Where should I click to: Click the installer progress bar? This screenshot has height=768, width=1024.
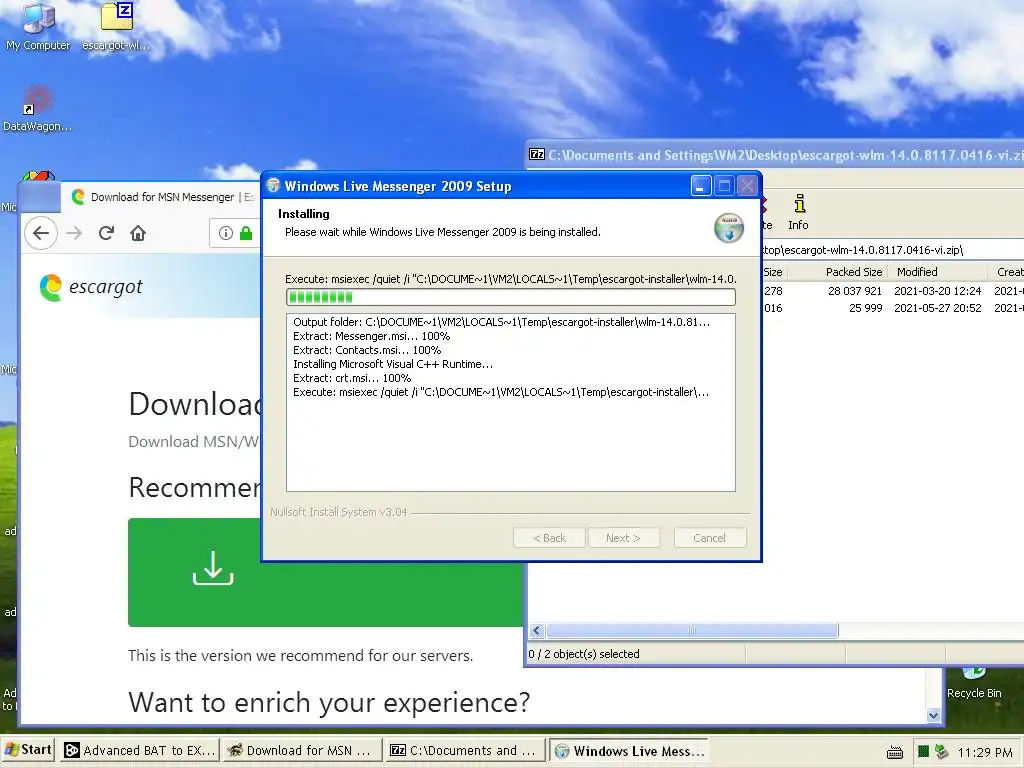tap(511, 297)
